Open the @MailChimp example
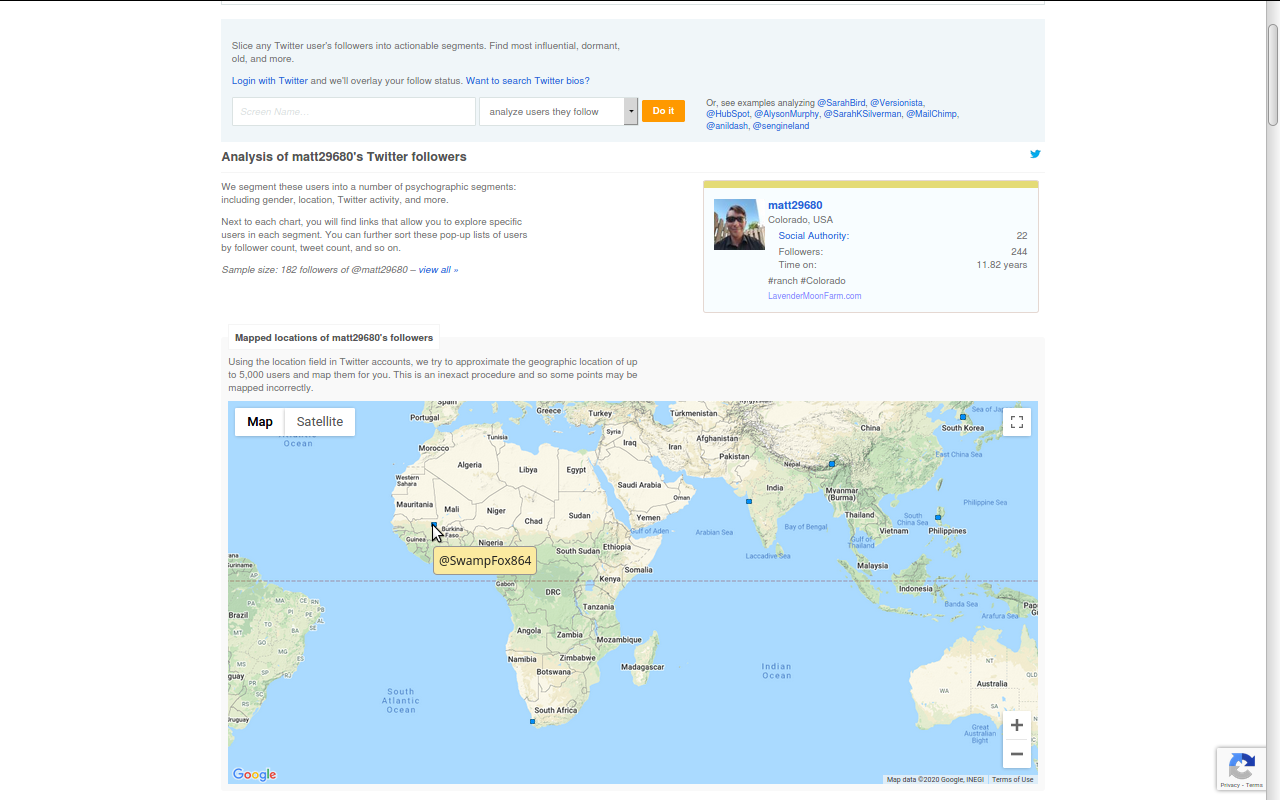The image size is (1280, 800). [932, 114]
